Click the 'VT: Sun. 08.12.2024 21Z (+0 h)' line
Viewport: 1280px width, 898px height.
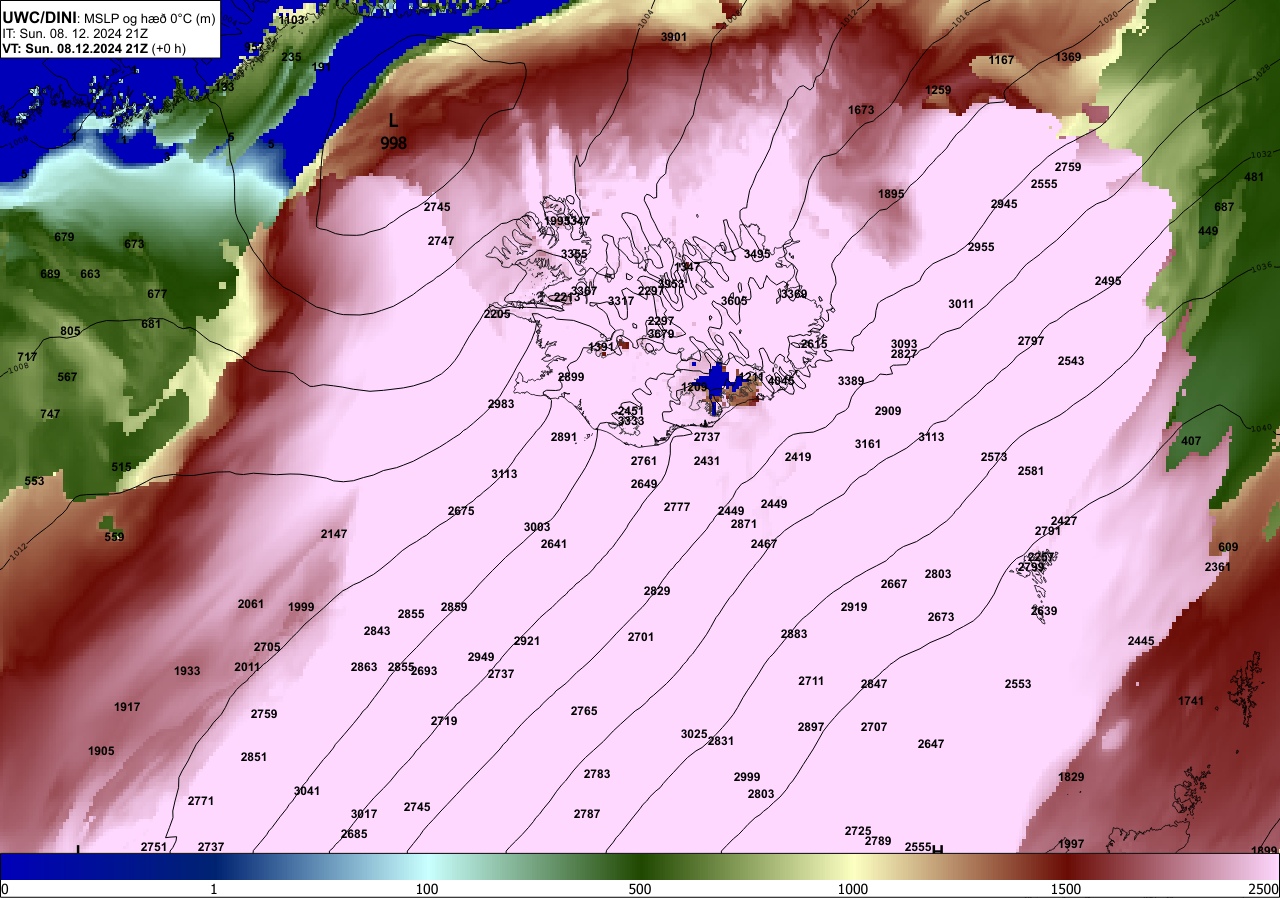point(92,48)
